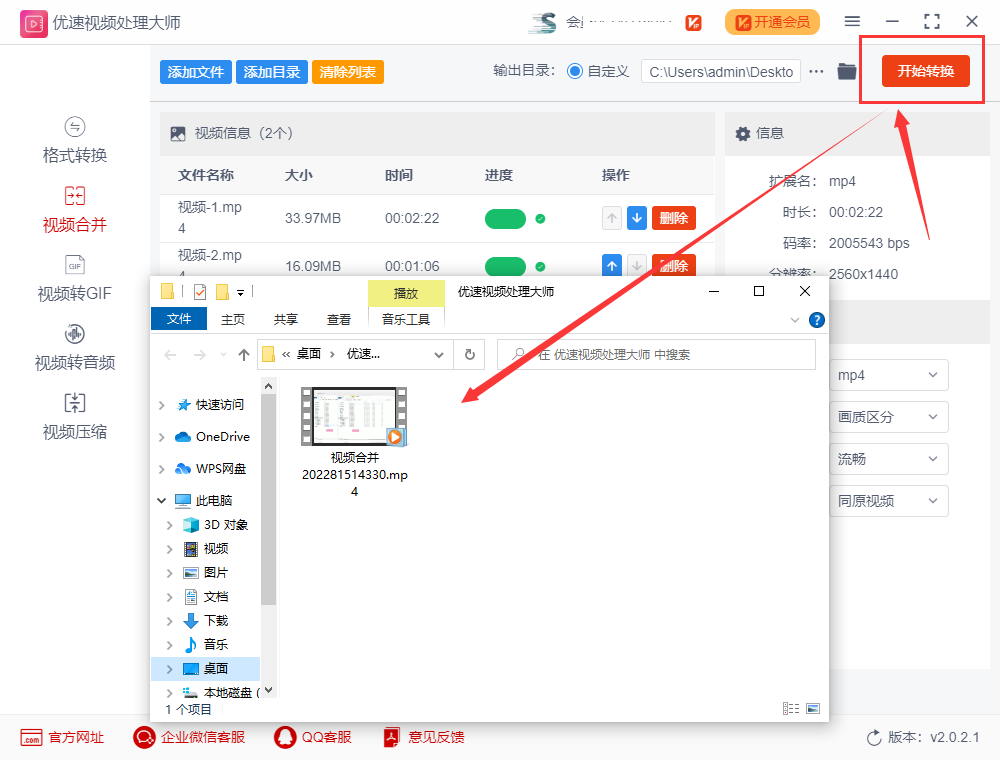This screenshot has width=1000, height=760.
Task: Click the Explorer help question mark icon
Action: click(x=816, y=320)
